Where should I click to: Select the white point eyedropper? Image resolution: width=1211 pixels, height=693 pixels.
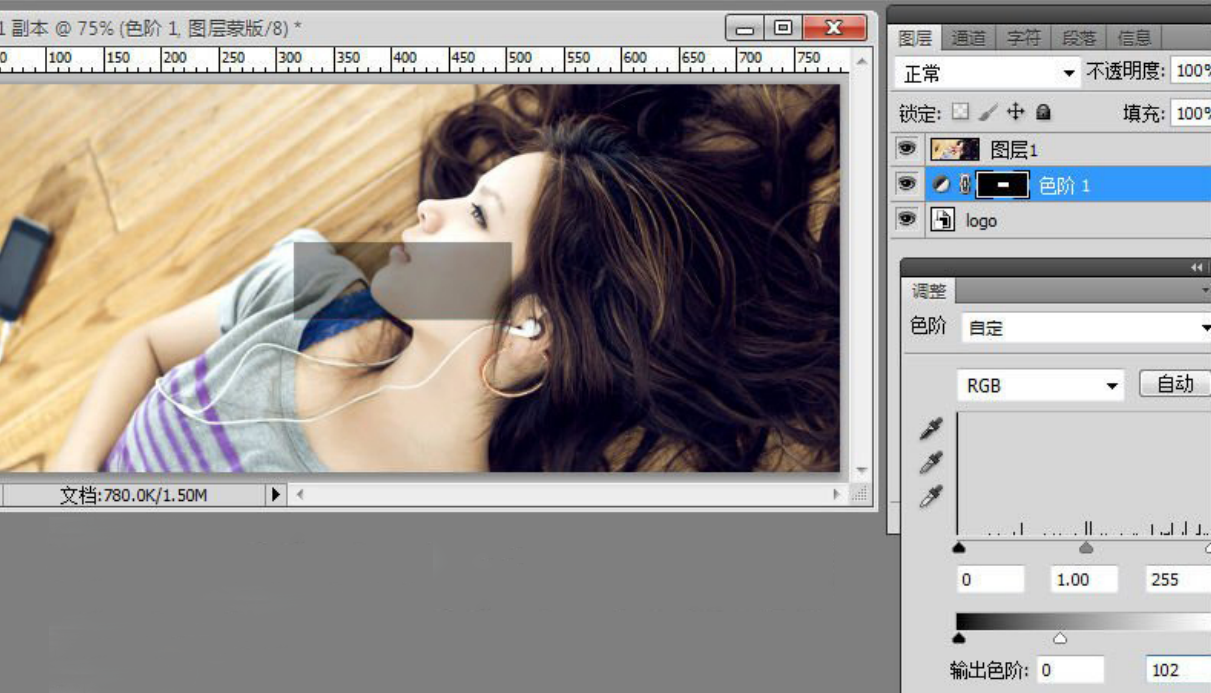click(x=931, y=496)
